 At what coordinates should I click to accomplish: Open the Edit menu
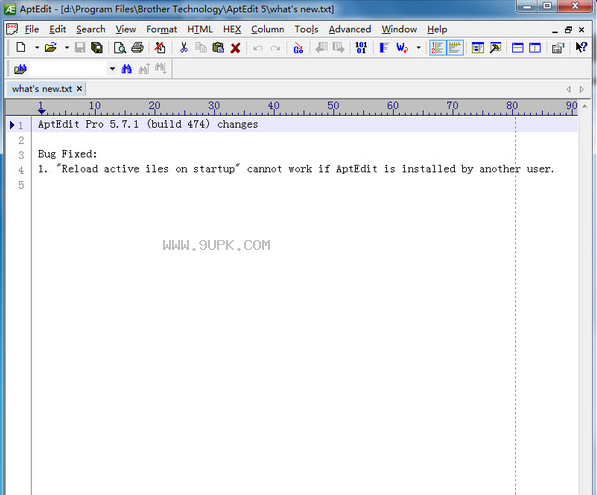pos(57,29)
